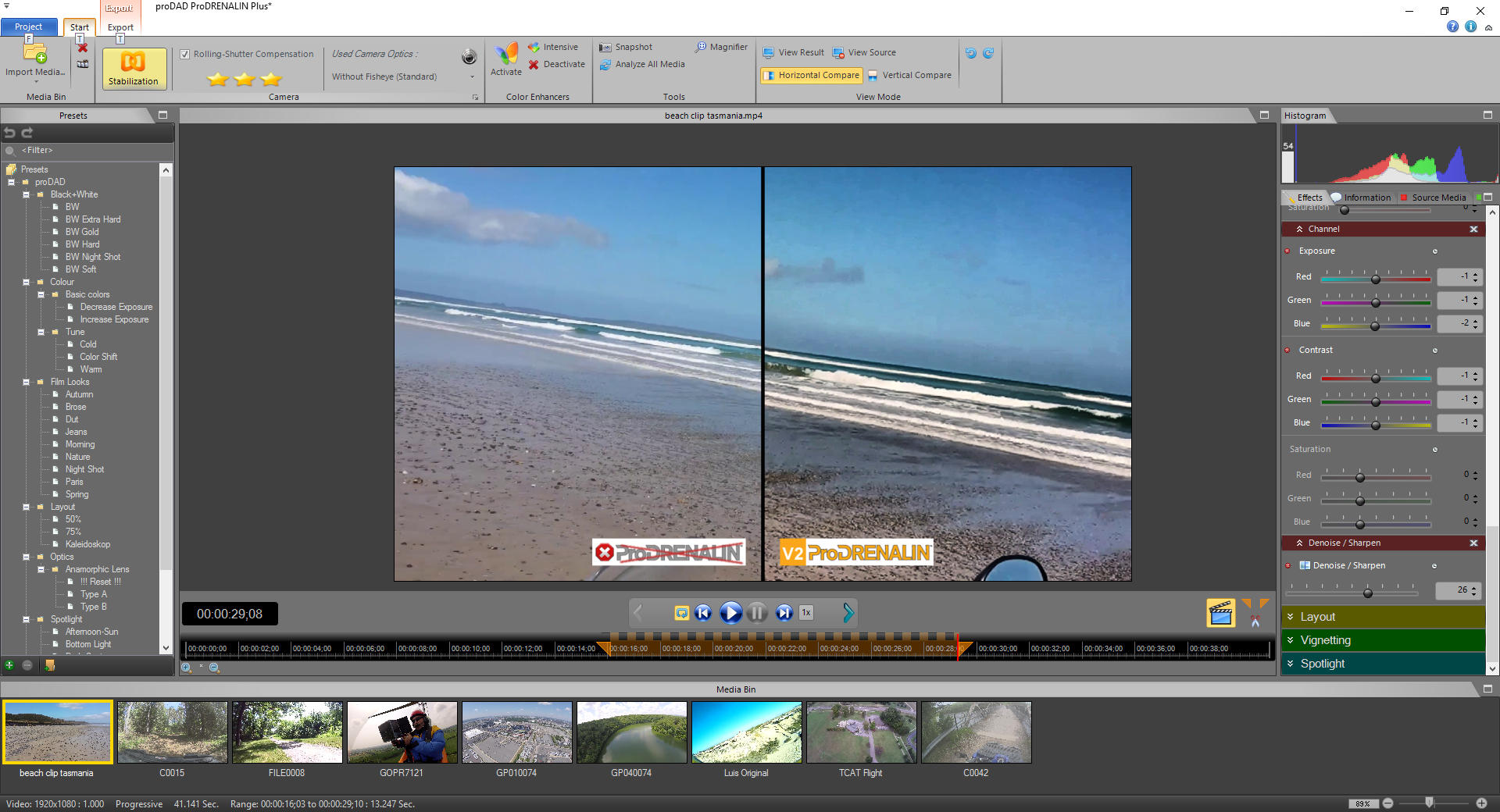
Task: Close the Channel effect with X
Action: click(1473, 229)
